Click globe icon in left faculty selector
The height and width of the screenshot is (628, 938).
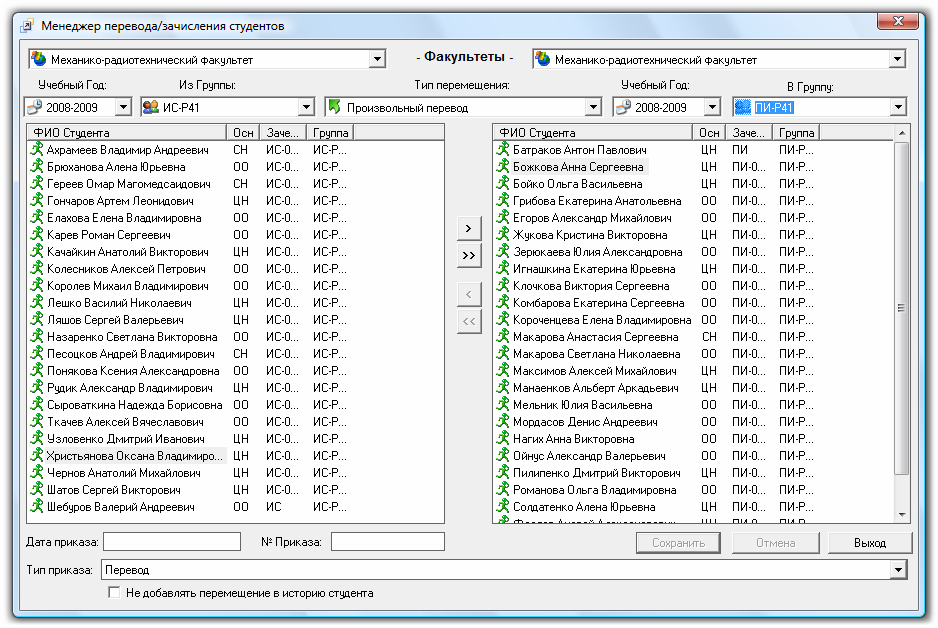coord(38,59)
